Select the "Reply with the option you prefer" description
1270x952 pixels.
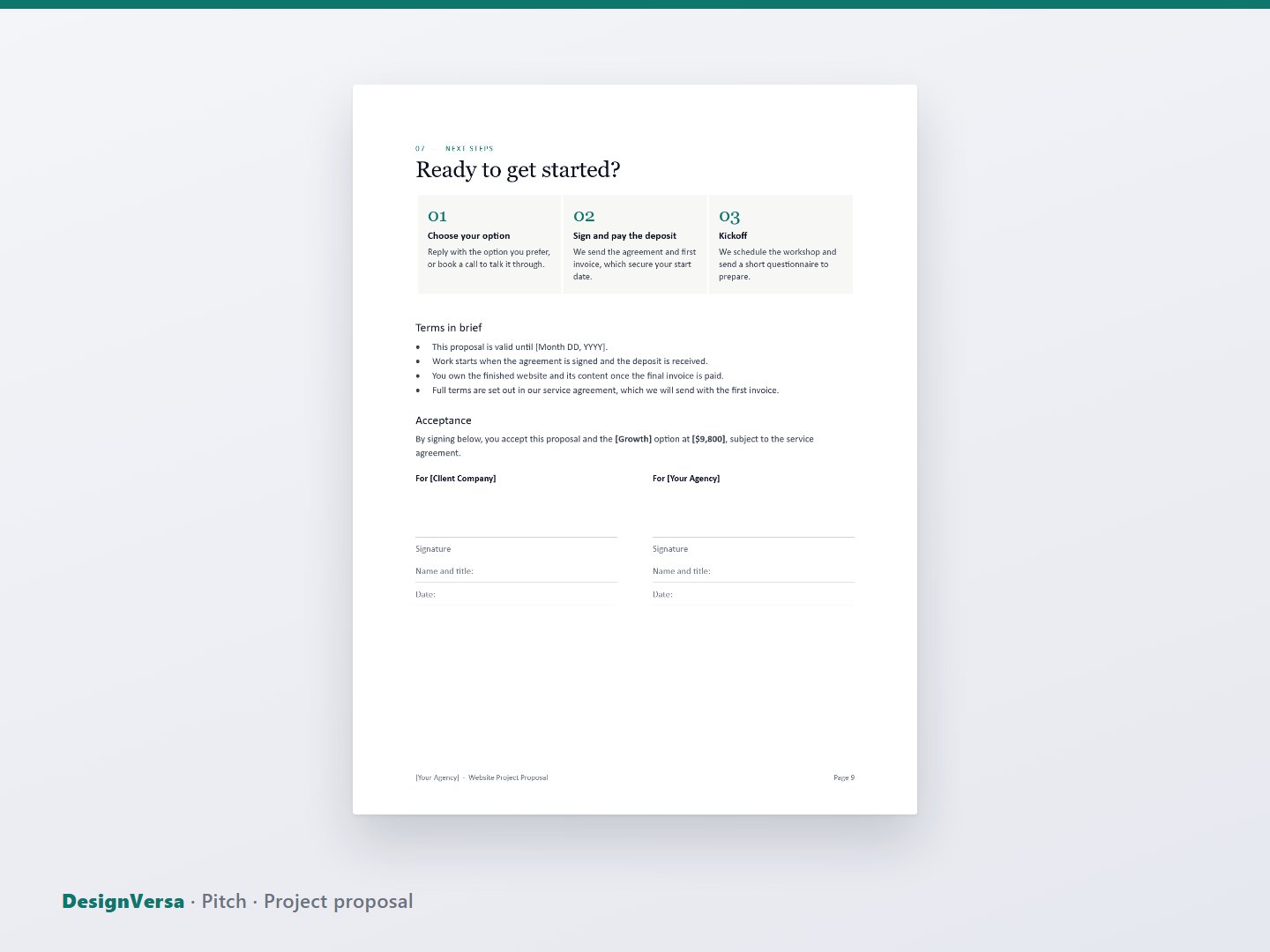489,258
